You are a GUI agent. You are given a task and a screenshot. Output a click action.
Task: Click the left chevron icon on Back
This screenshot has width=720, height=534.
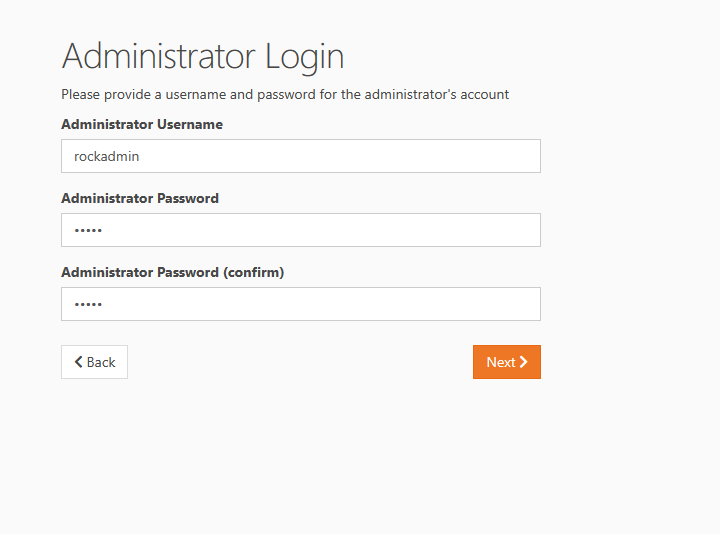[x=78, y=362]
